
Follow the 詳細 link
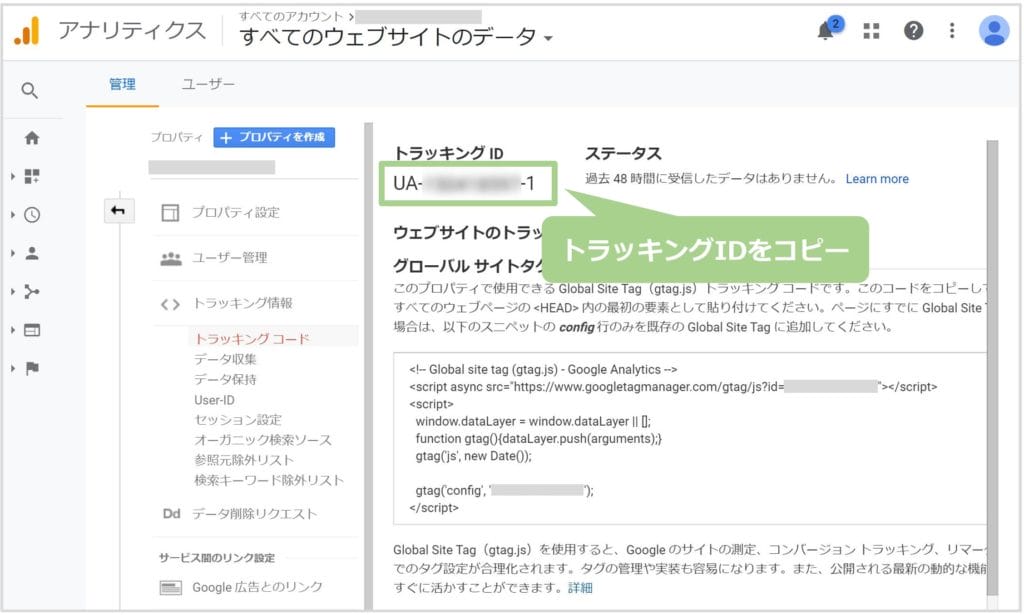pos(580,588)
